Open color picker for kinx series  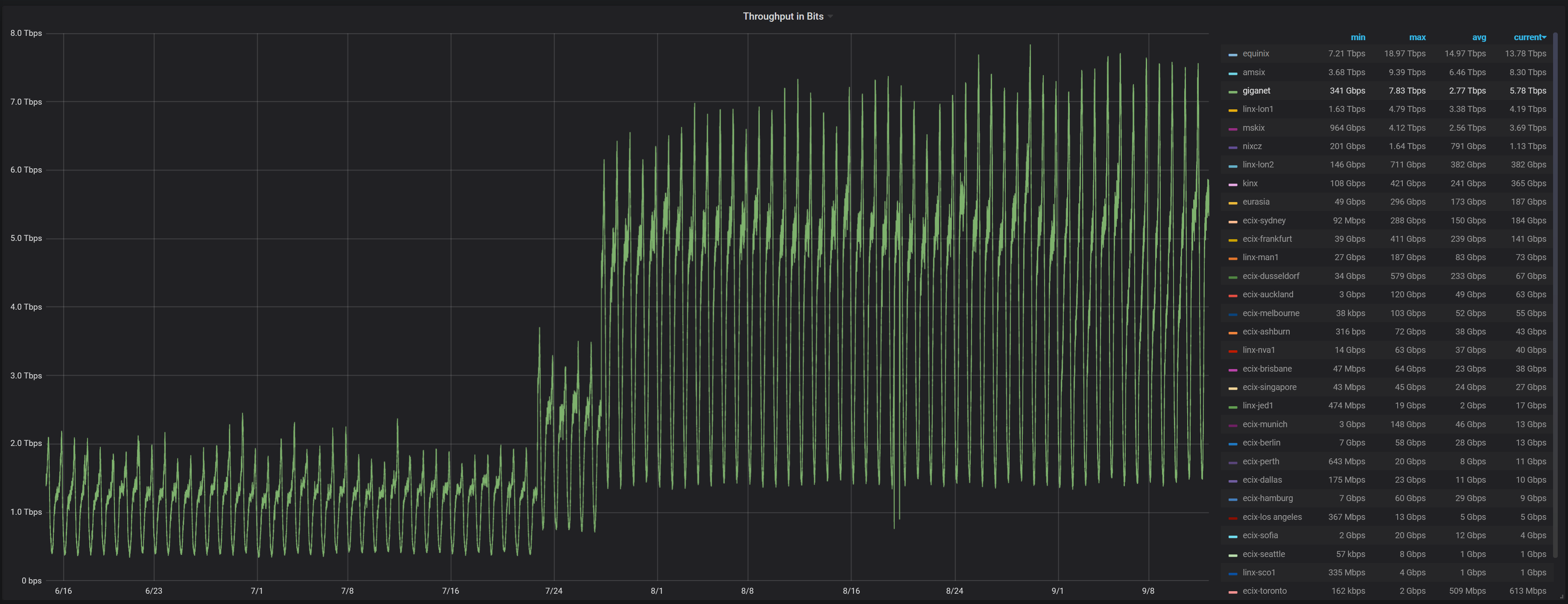1232,185
